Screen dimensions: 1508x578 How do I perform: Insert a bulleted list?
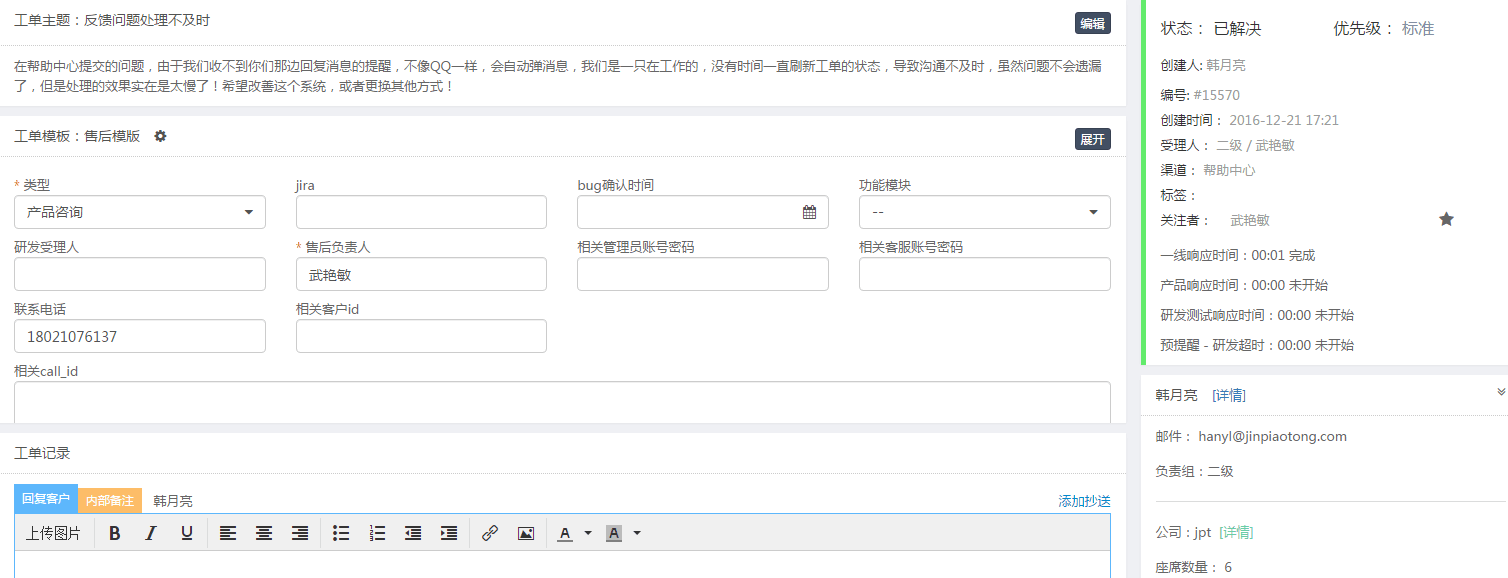pyautogui.click(x=341, y=533)
